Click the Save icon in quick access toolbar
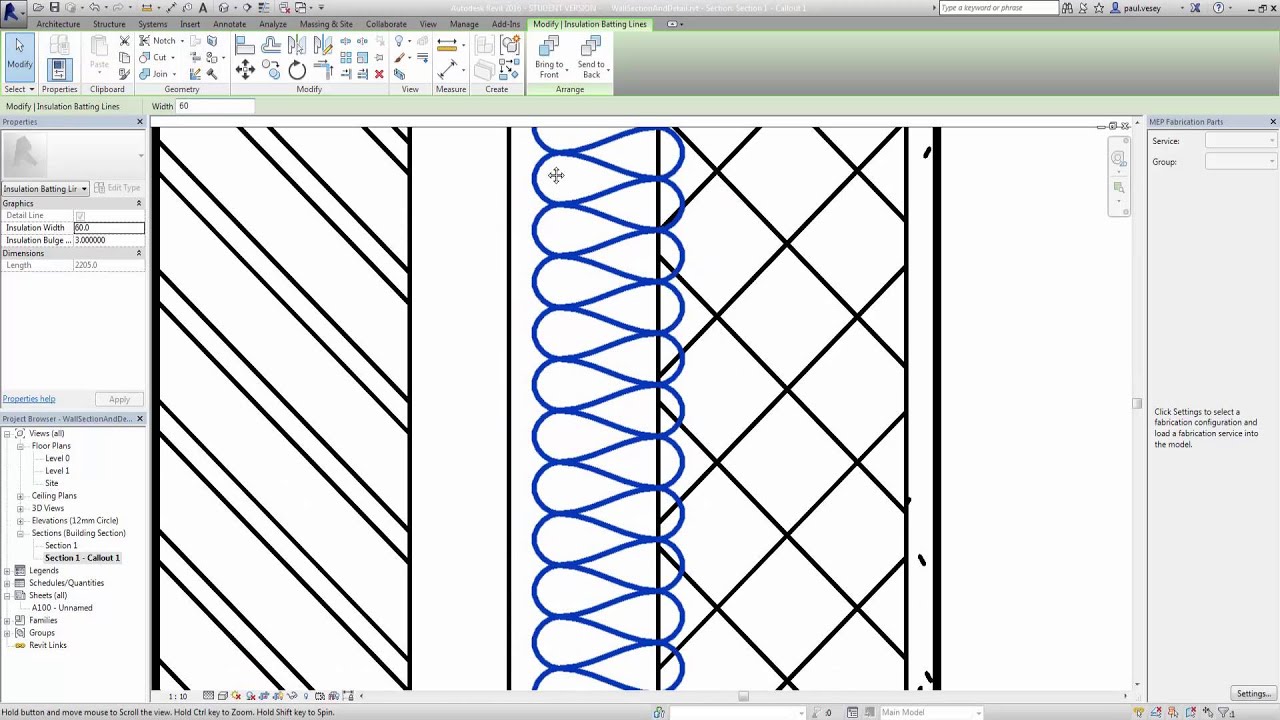Viewport: 1280px width, 720px height. [x=54, y=8]
